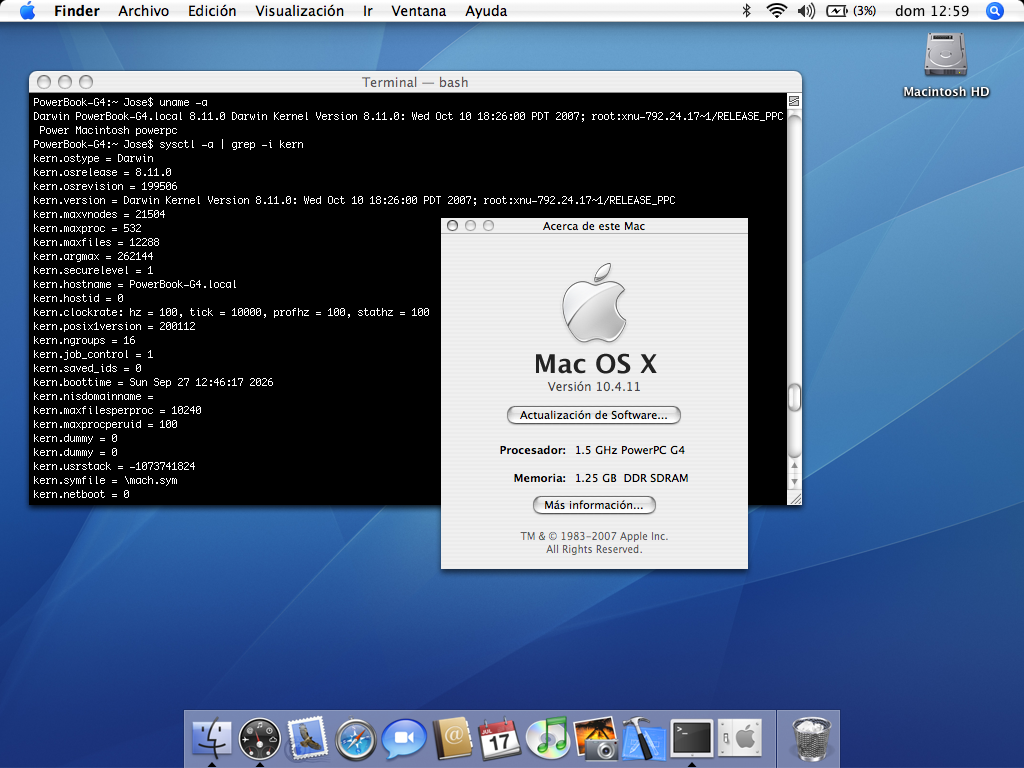
Task: Open the Ir menu
Action: click(x=368, y=10)
